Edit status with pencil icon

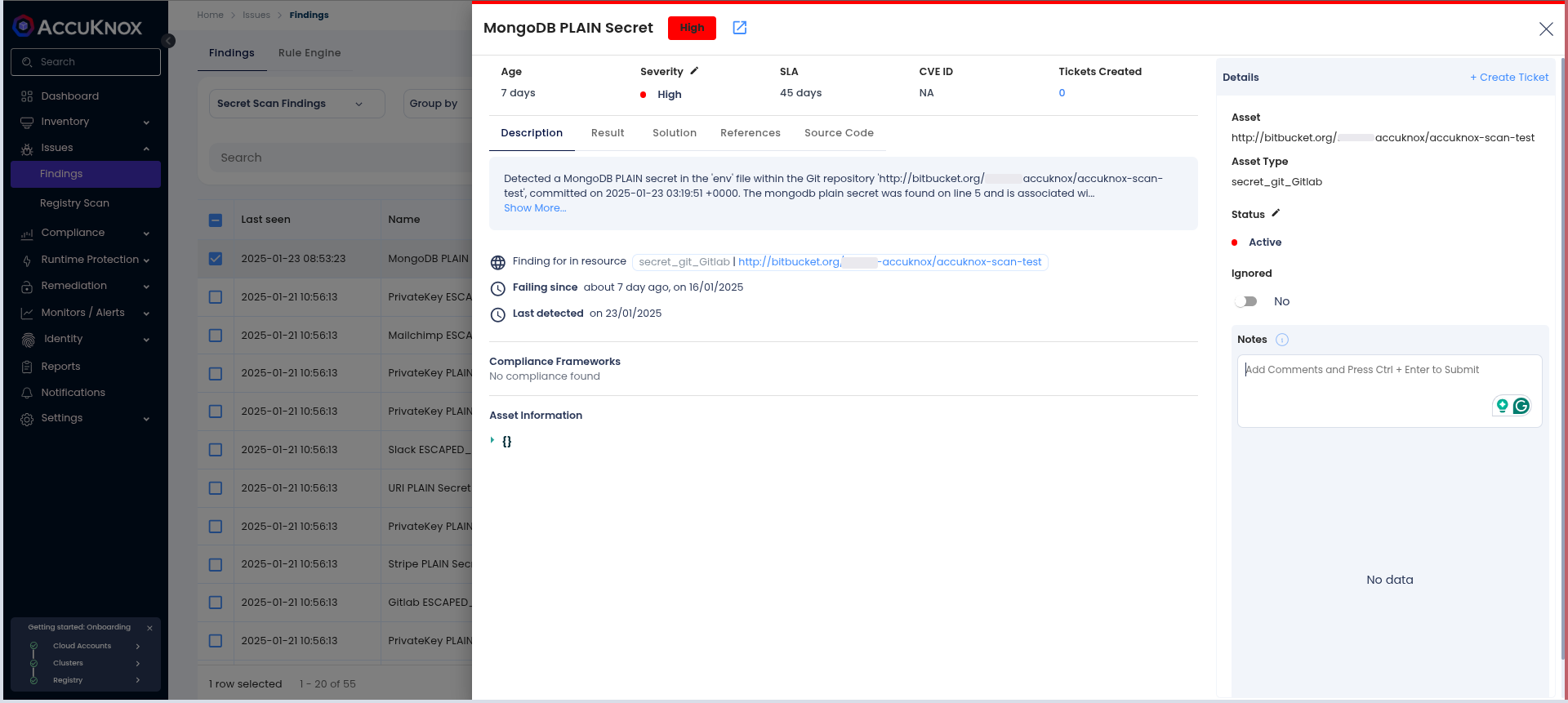click(1276, 213)
